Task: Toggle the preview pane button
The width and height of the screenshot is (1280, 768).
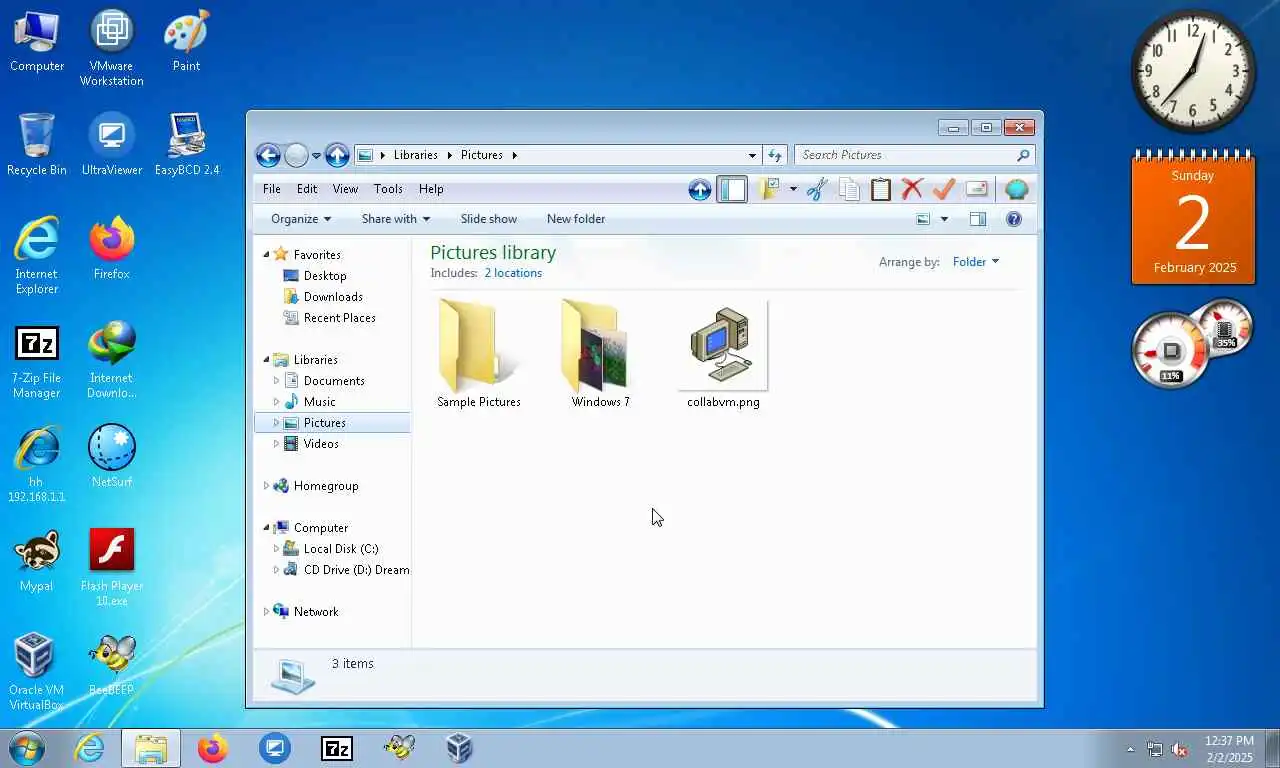Action: click(978, 219)
